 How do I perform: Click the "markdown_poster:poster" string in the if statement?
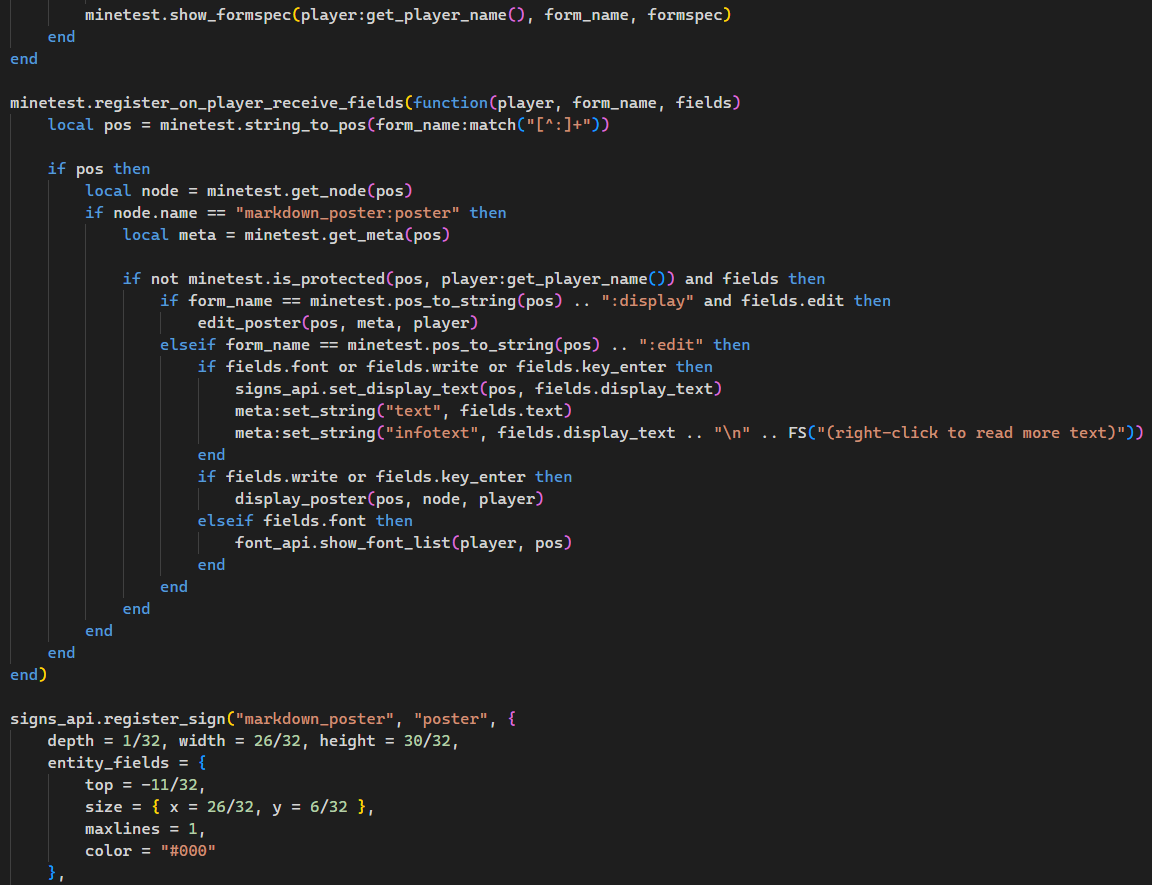pos(347,213)
